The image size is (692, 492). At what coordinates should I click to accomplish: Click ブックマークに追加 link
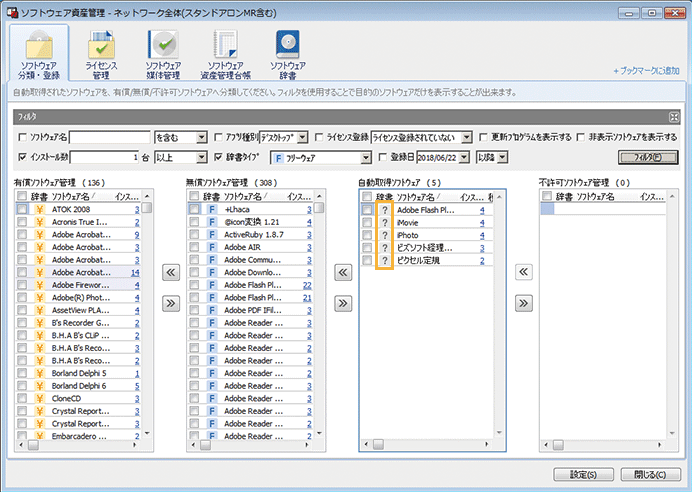pos(647,71)
